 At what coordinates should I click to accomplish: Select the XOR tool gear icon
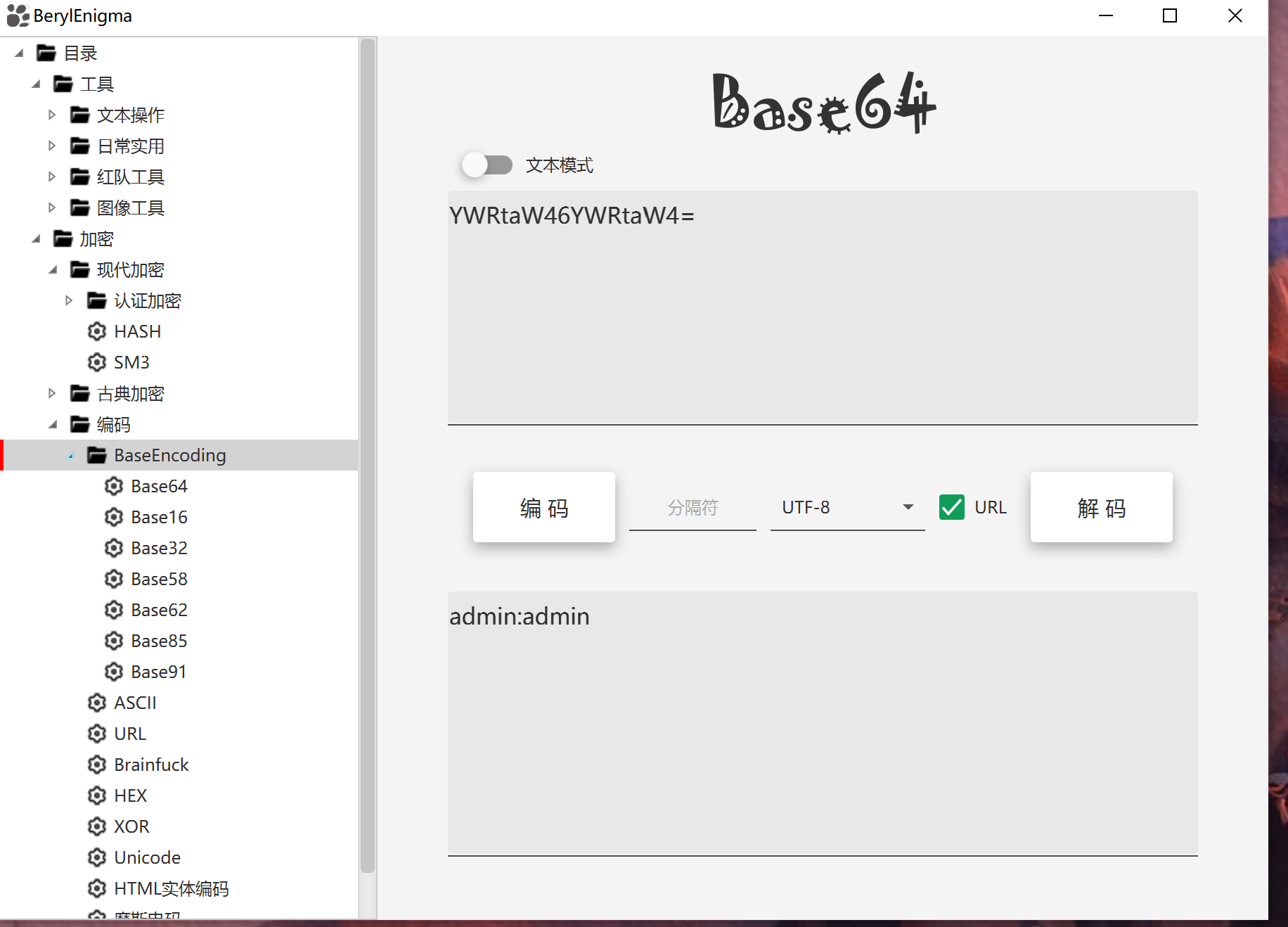coord(97,826)
